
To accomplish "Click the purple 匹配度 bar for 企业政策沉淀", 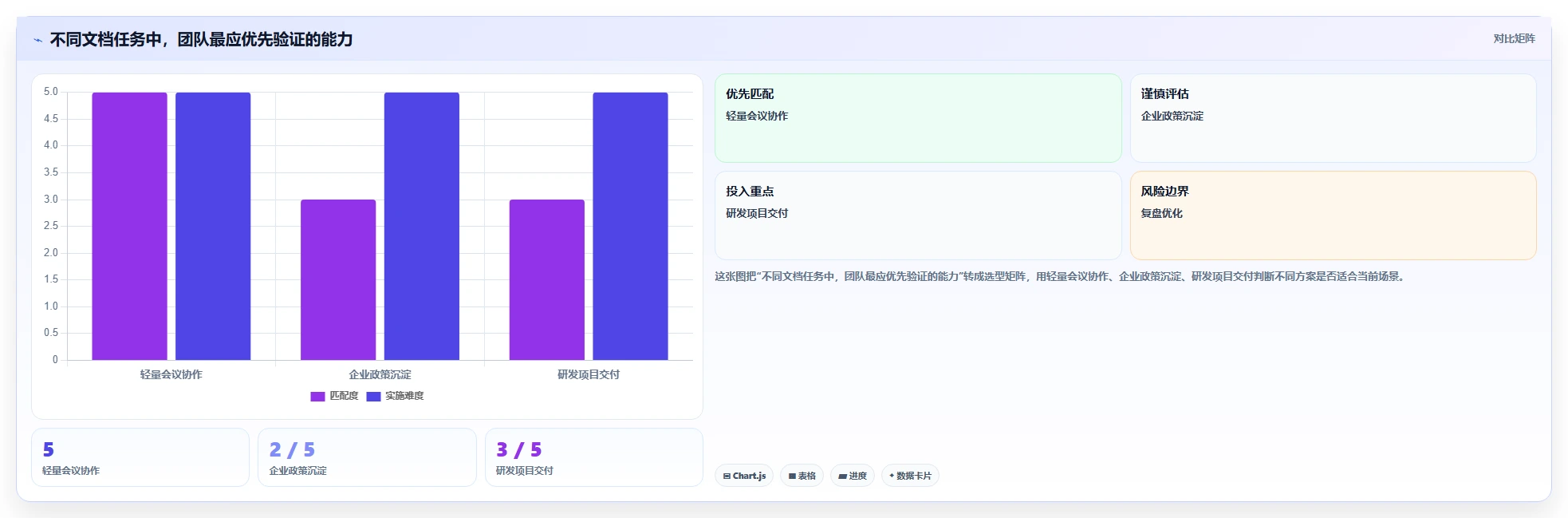I will [338, 279].
